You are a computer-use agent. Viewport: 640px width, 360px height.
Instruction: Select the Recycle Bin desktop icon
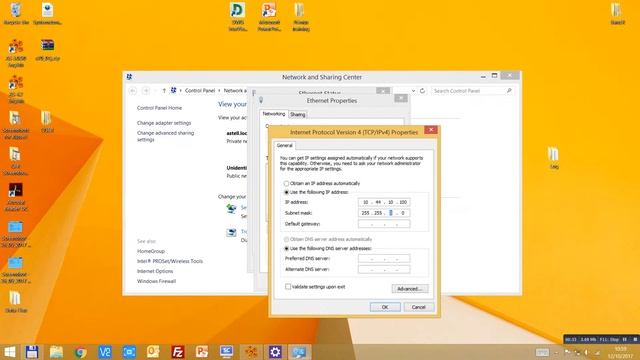point(16,13)
